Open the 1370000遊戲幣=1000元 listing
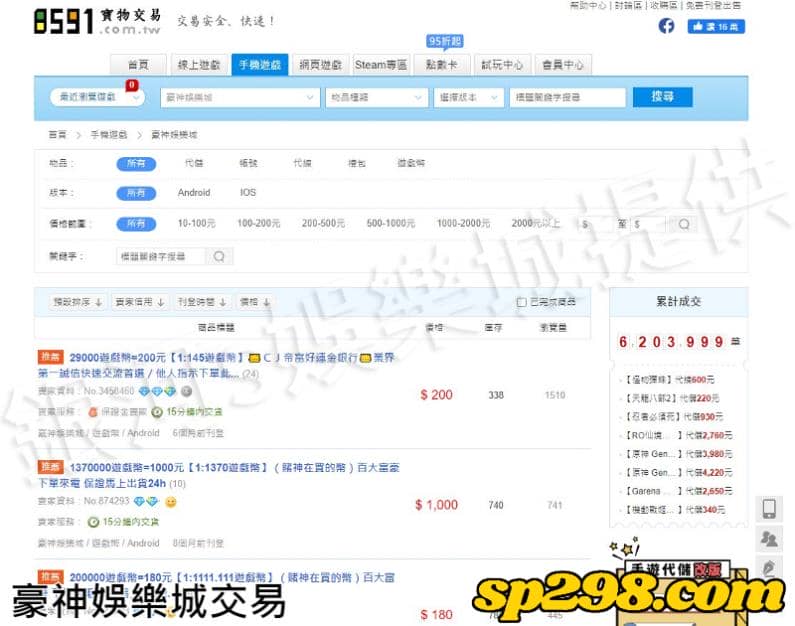Image resolution: width=795 pixels, height=626 pixels. 219,475
